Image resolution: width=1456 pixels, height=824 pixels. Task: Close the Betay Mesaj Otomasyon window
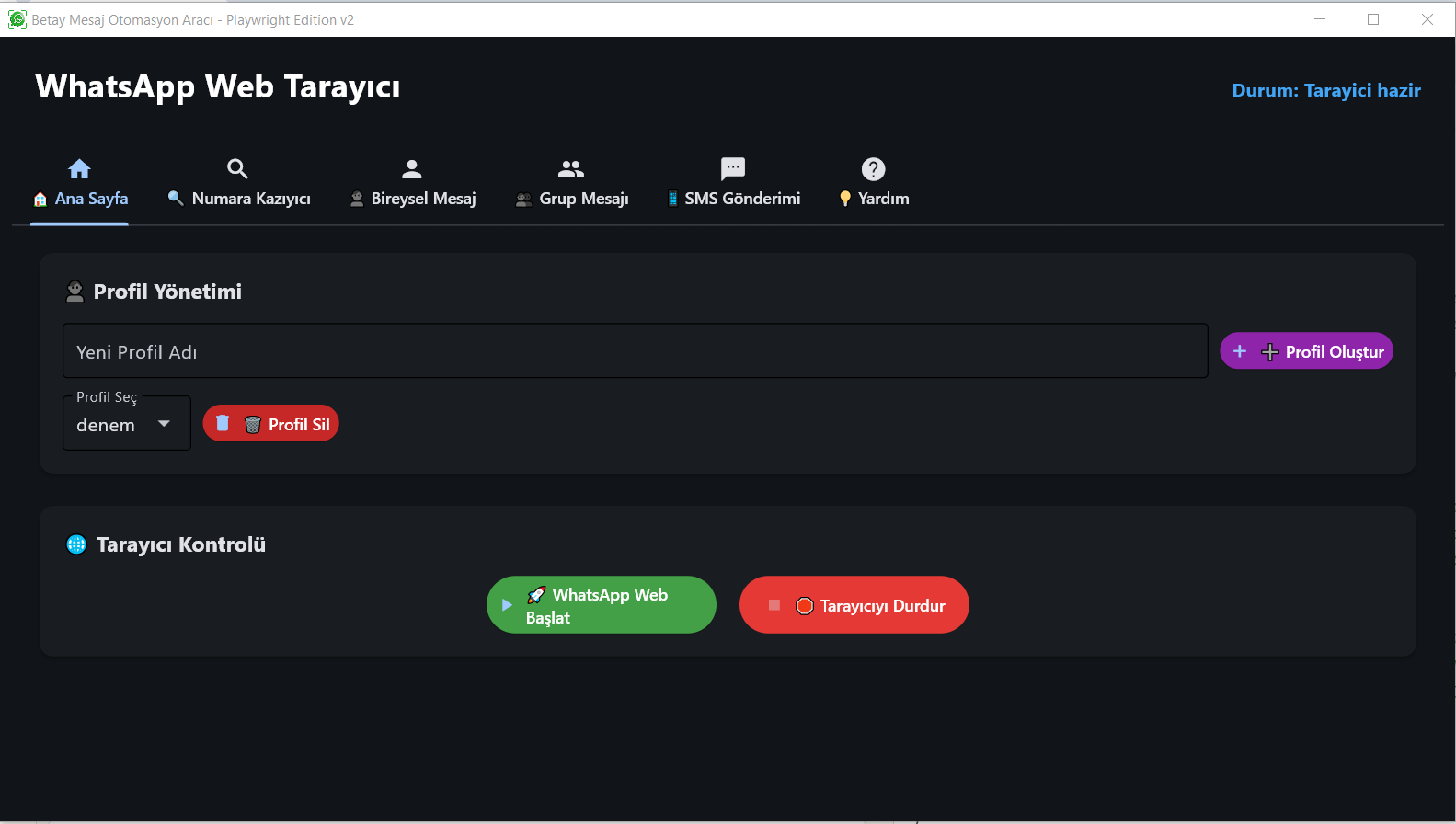pyautogui.click(x=1427, y=19)
